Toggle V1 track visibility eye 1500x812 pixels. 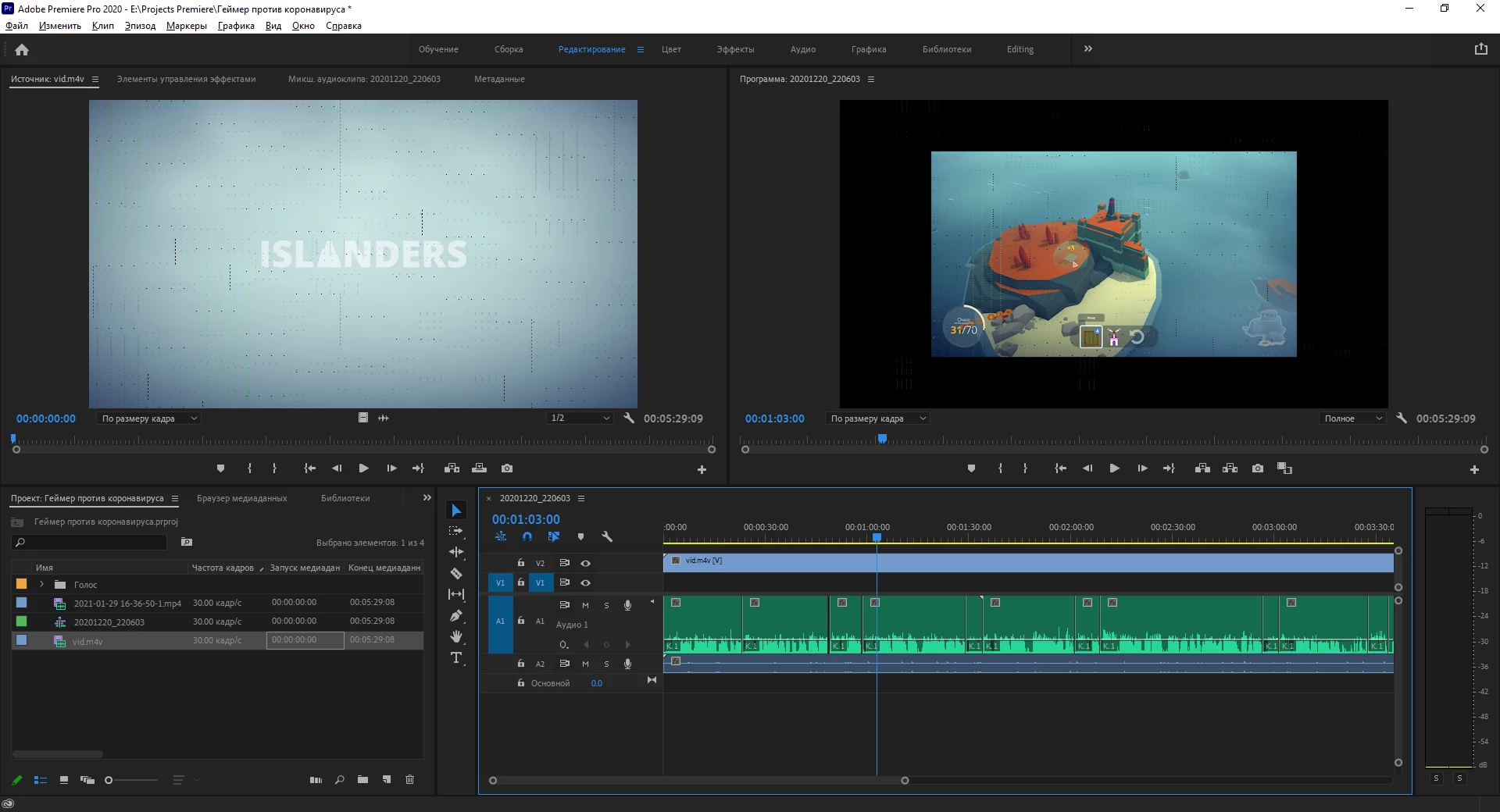pos(585,582)
